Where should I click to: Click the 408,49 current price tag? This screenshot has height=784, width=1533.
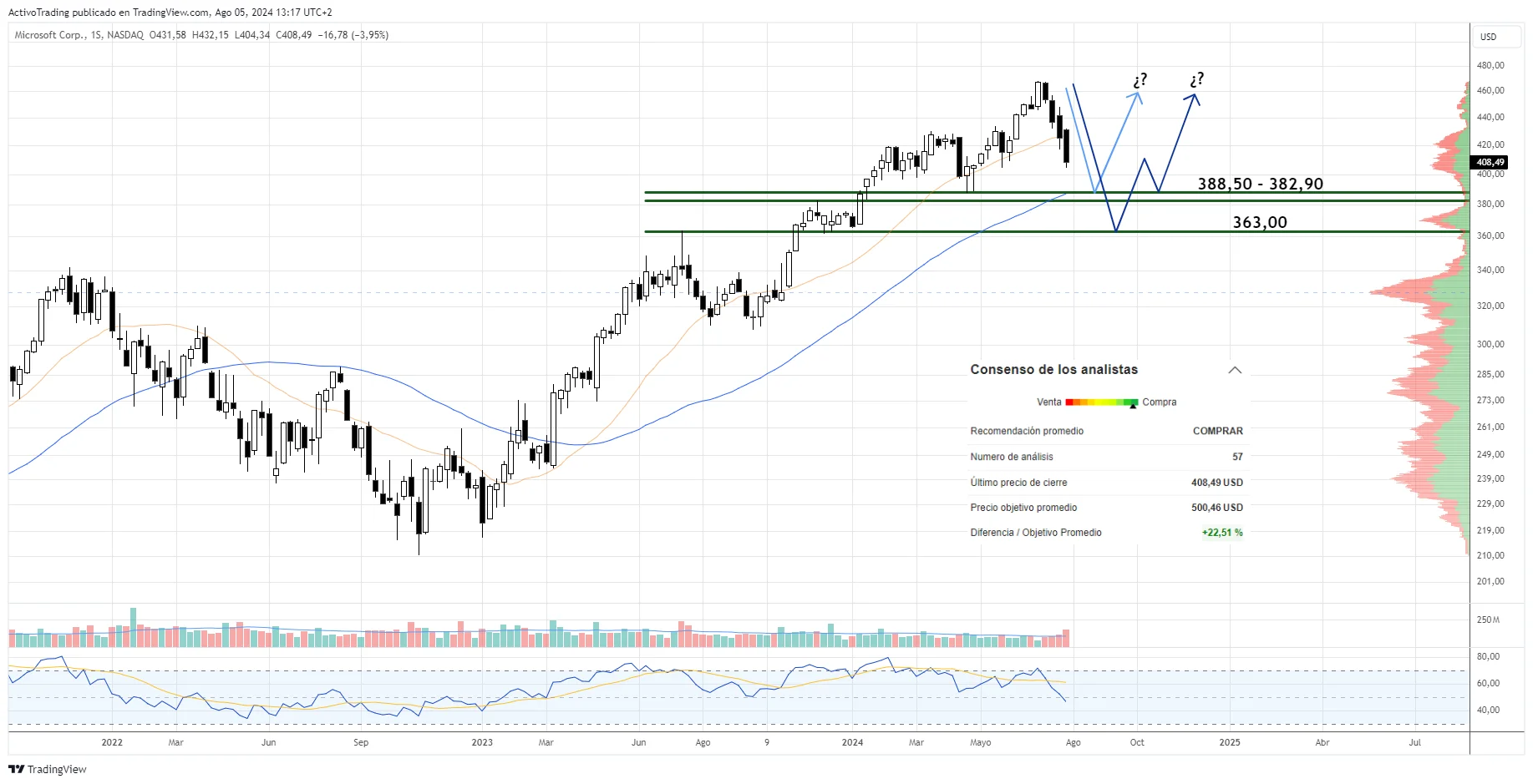coord(1490,162)
